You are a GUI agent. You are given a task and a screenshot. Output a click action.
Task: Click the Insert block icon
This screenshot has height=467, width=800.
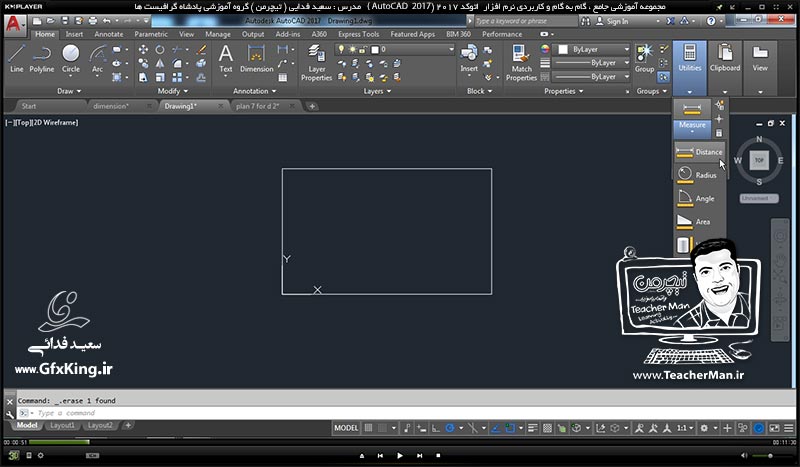click(x=469, y=59)
